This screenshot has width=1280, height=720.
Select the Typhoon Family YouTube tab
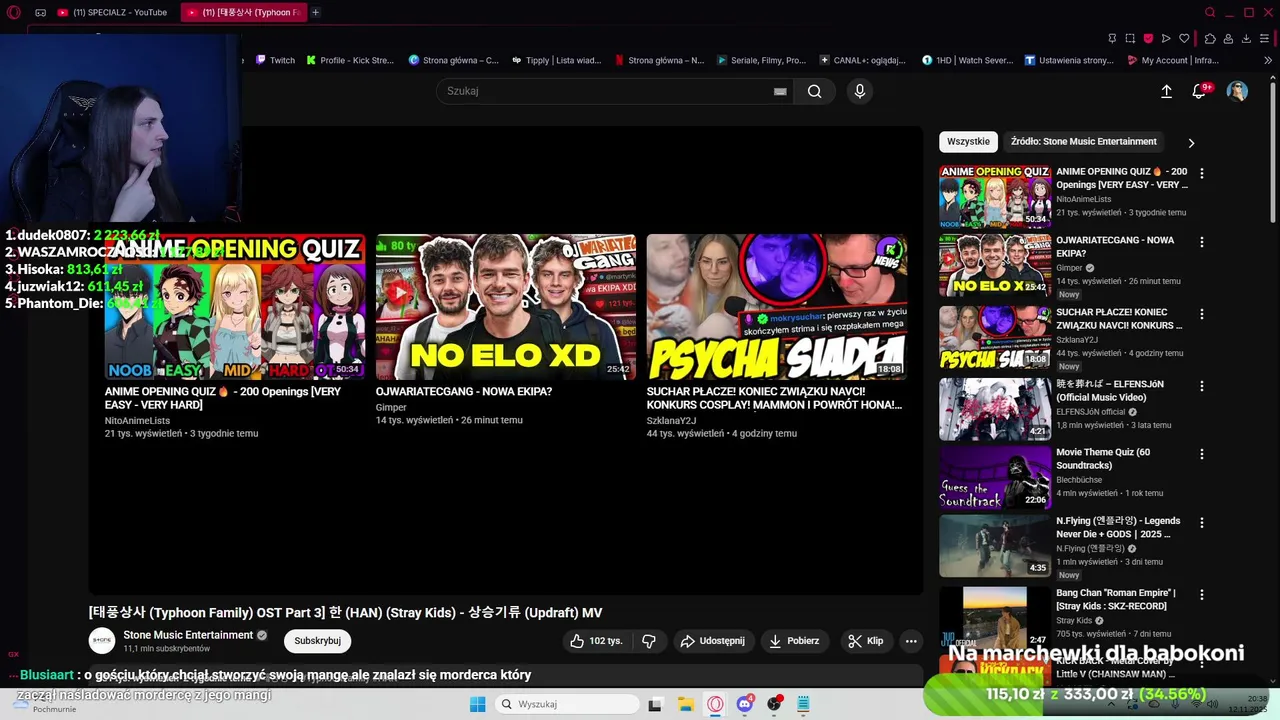click(x=243, y=12)
